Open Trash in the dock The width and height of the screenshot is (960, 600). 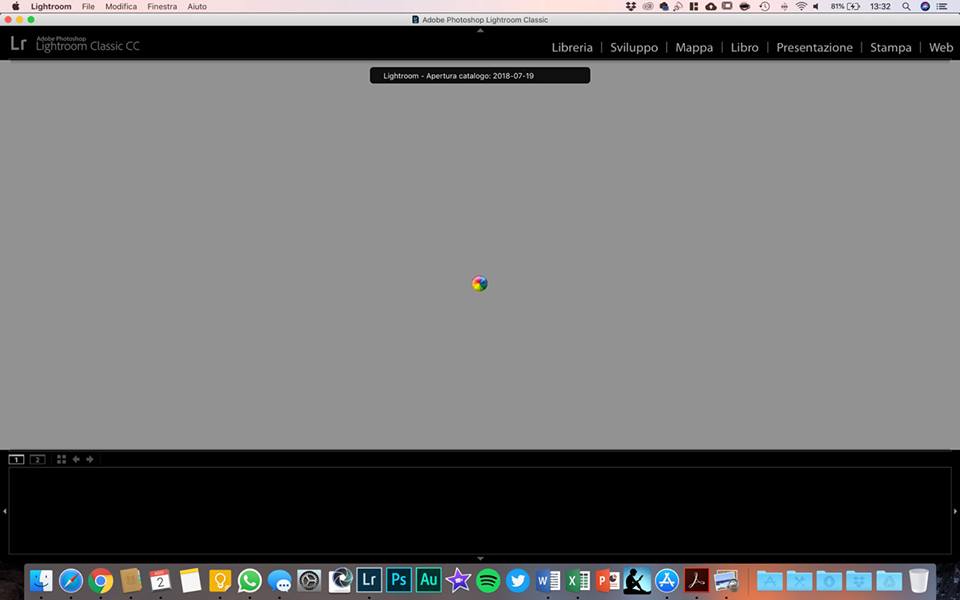[x=918, y=580]
